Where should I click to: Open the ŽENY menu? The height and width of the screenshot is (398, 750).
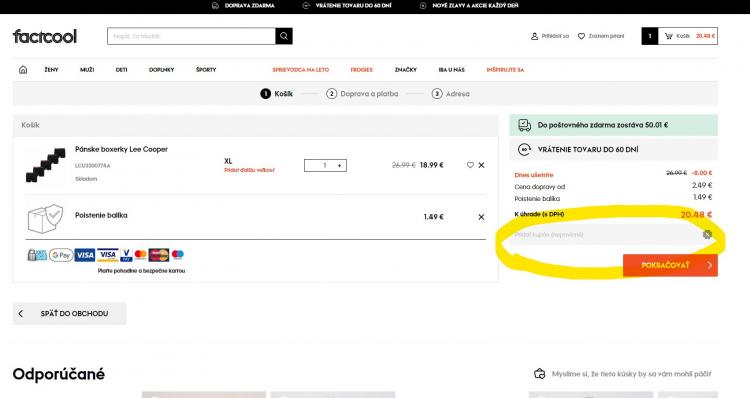pyautogui.click(x=51, y=70)
